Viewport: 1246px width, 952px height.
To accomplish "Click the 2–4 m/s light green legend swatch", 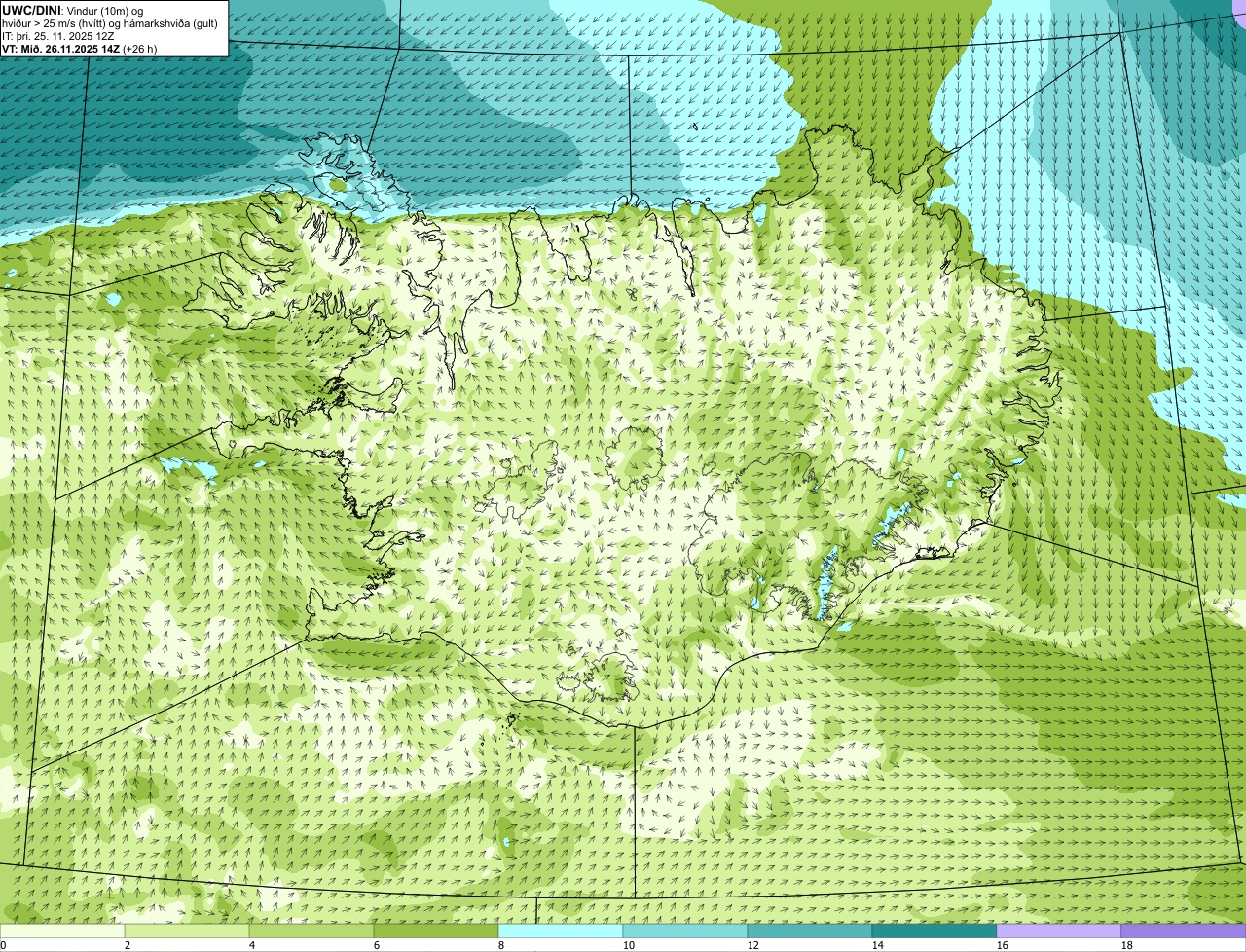I will coord(187,931).
